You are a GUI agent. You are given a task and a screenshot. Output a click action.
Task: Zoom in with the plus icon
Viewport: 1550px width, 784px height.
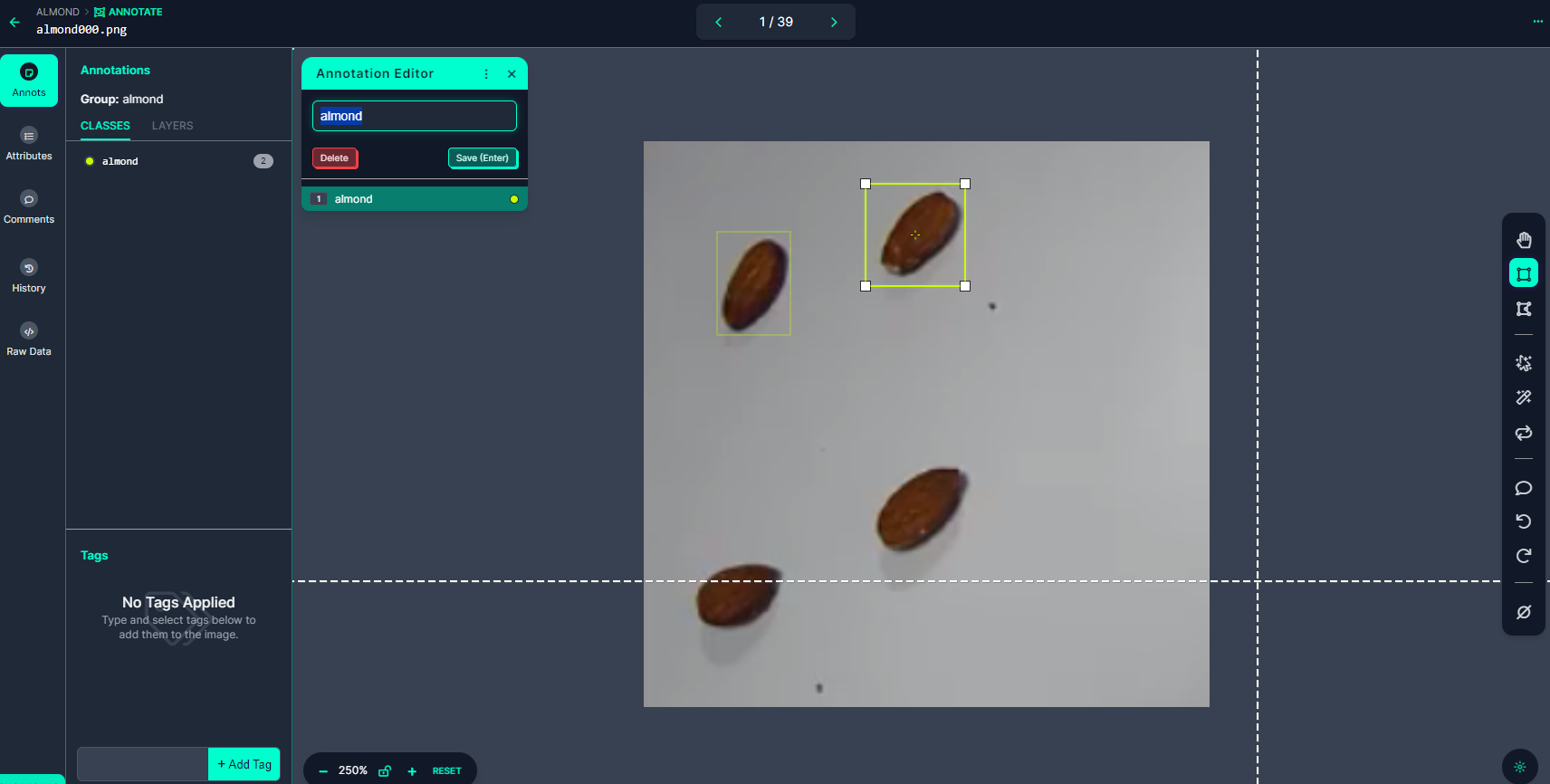[412, 771]
